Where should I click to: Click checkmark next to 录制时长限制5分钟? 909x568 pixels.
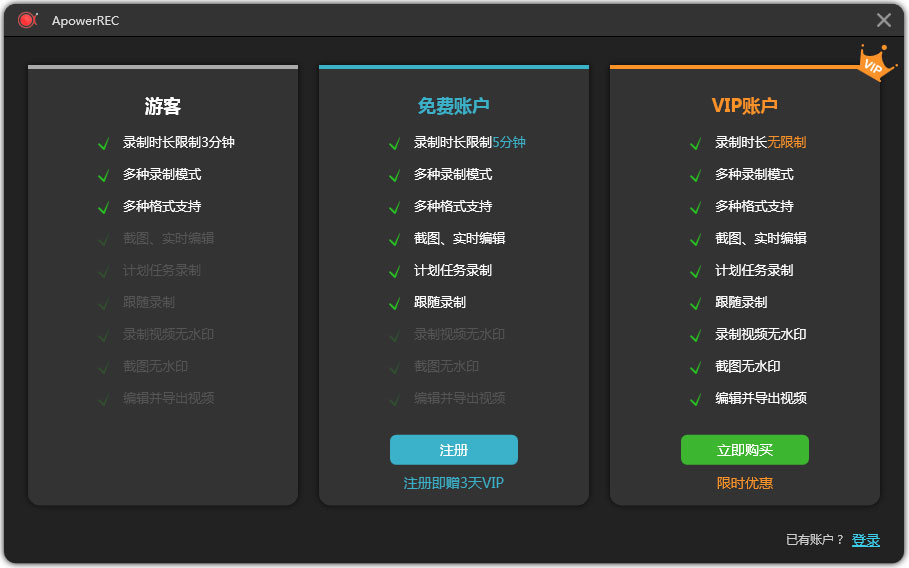point(394,143)
